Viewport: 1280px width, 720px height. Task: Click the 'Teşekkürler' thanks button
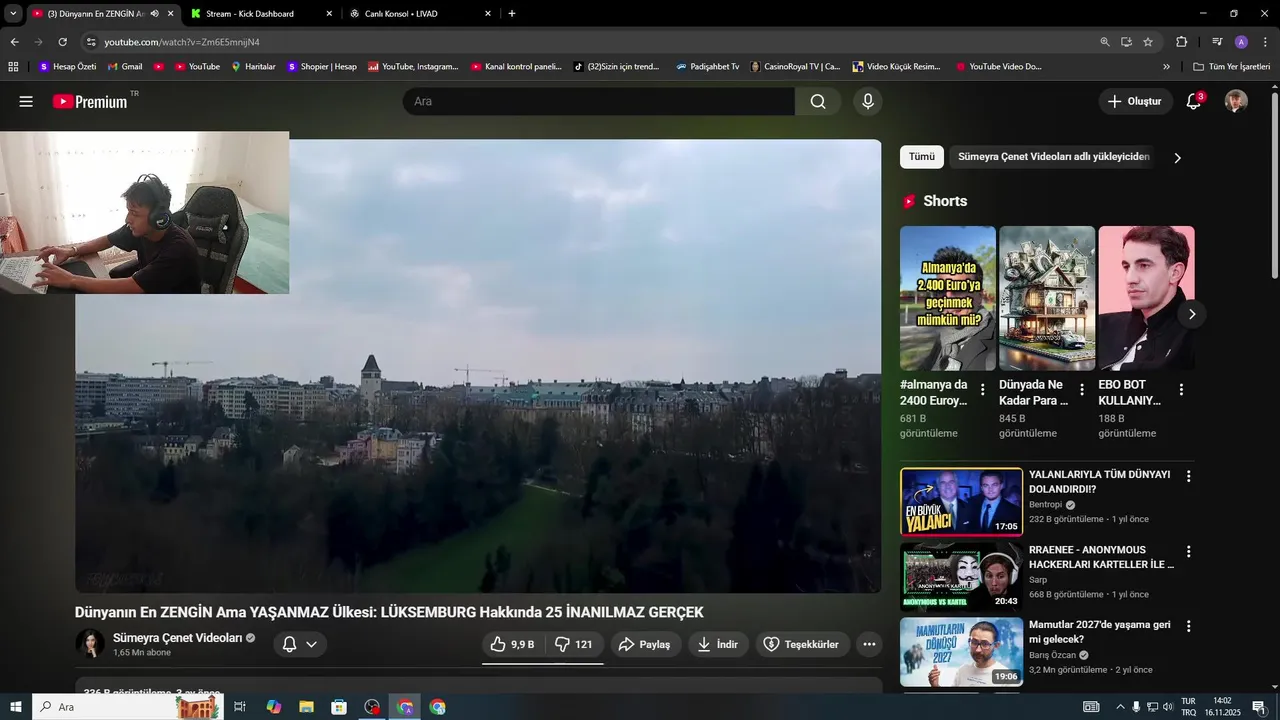pos(803,644)
